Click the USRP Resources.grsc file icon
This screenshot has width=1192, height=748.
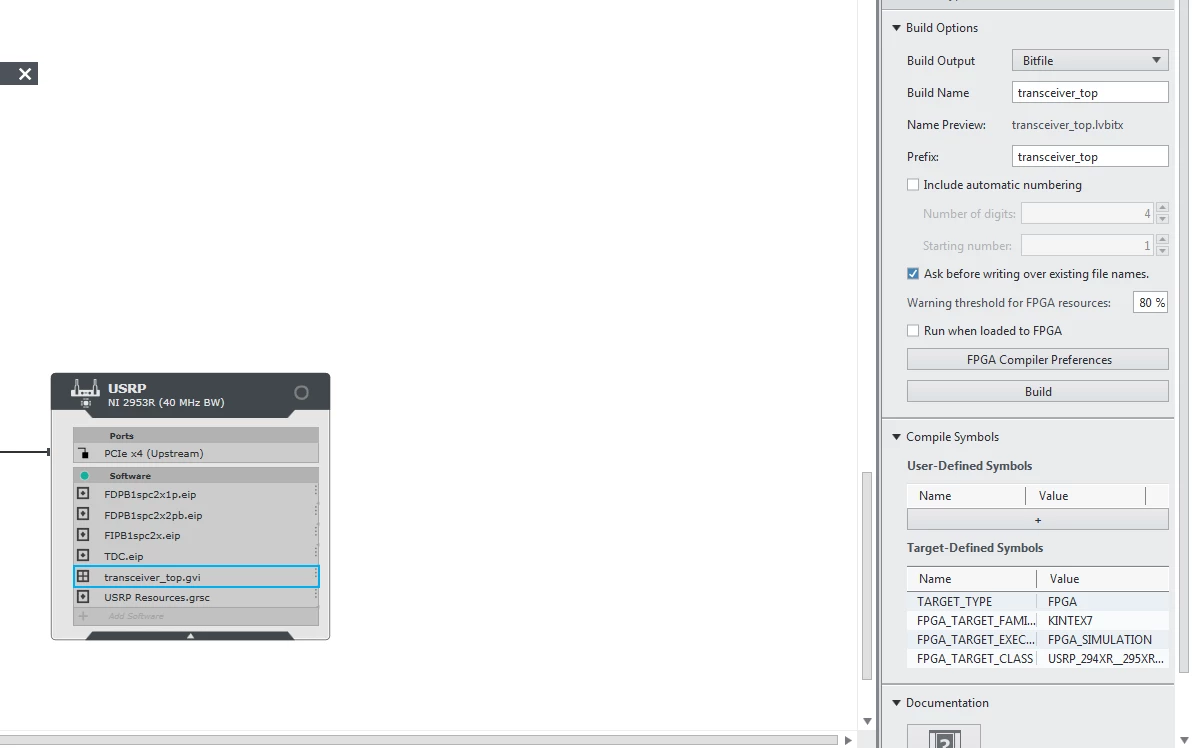click(84, 597)
